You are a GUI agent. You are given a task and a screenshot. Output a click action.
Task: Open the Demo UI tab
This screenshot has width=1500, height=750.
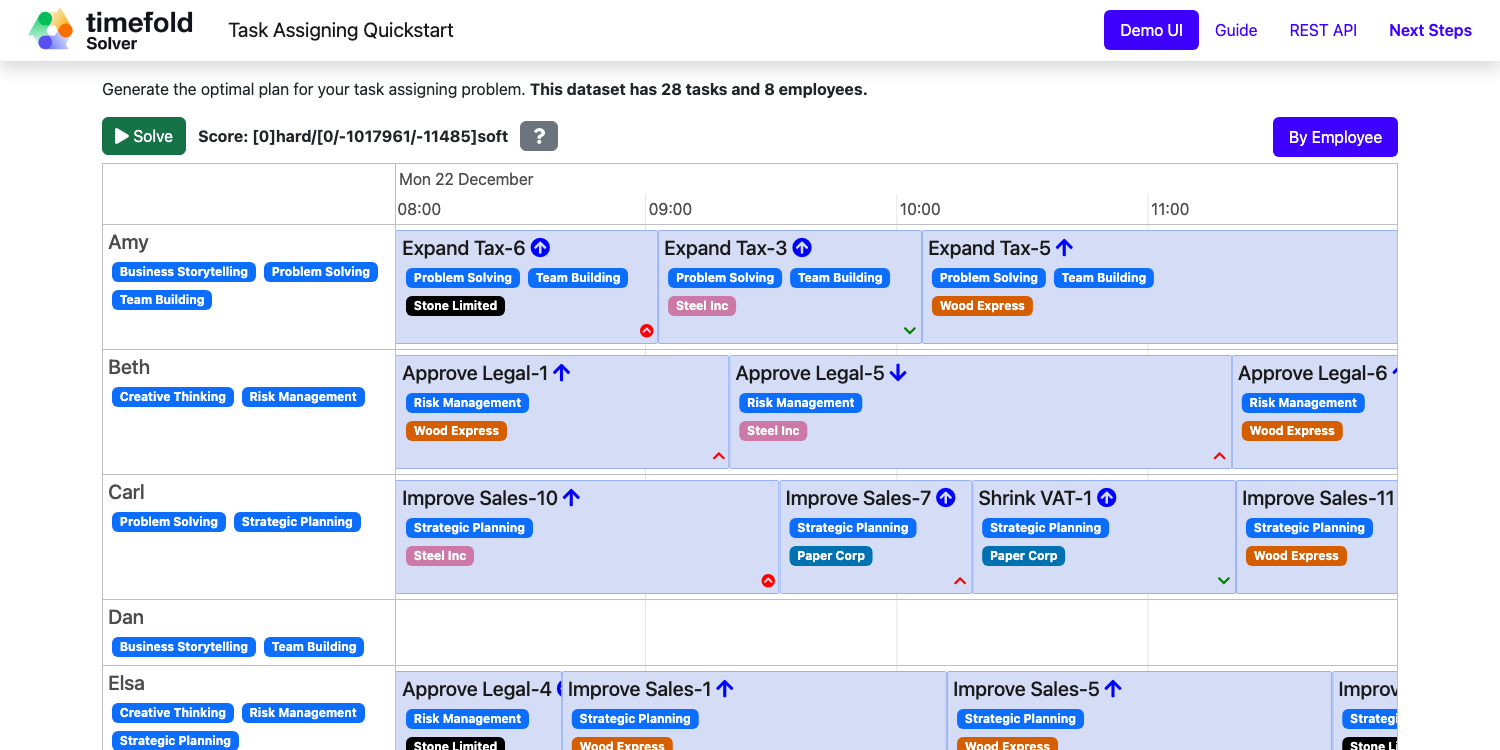point(1151,30)
